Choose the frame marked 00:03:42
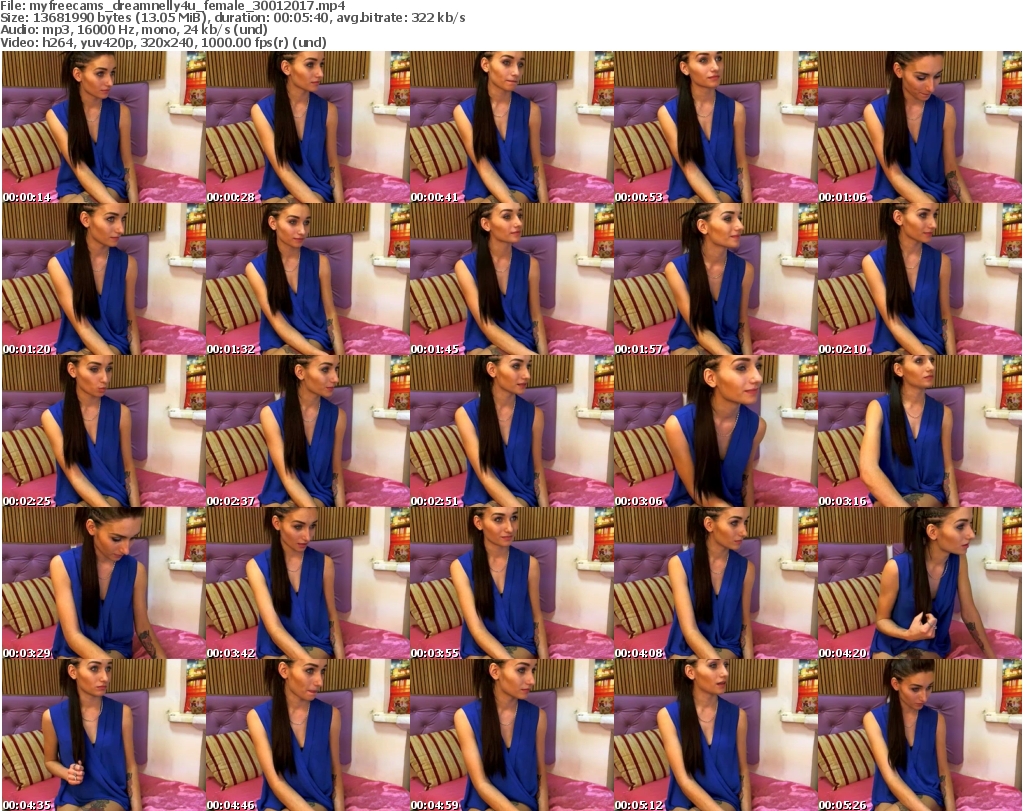1024x811 pixels. click(308, 583)
